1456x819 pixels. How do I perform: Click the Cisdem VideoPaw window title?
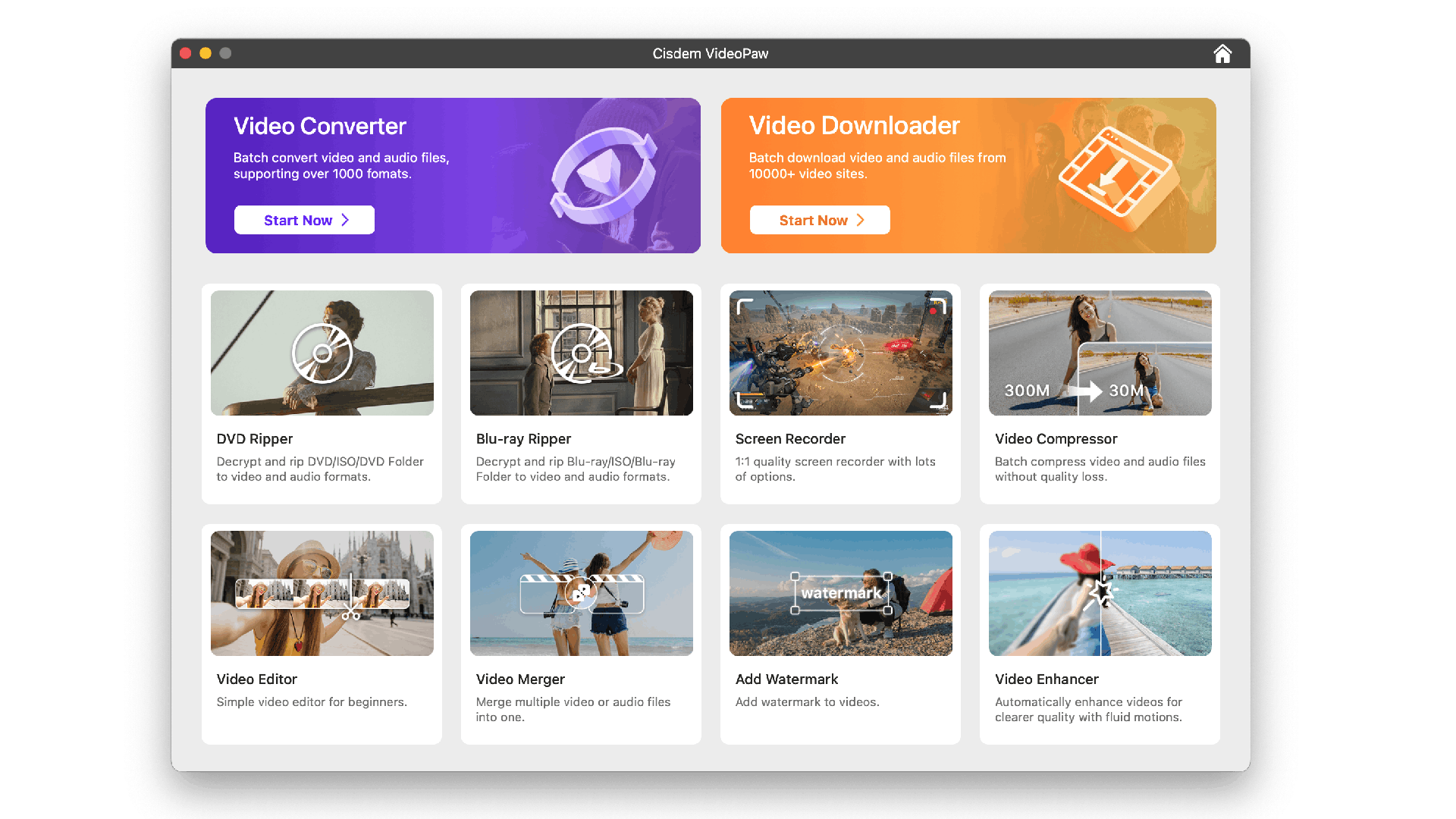(x=711, y=54)
